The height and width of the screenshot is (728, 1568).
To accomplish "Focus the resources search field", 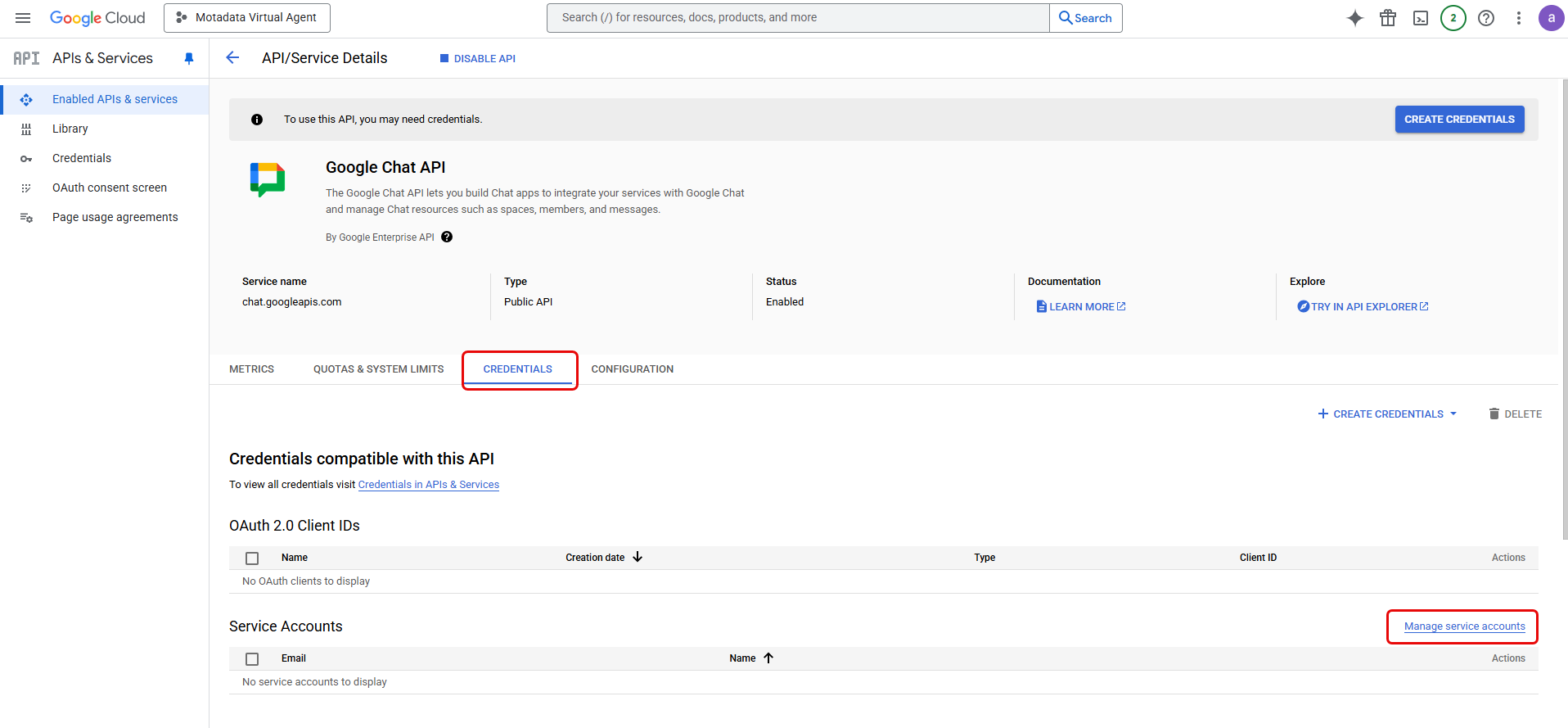I will pyautogui.click(x=798, y=18).
